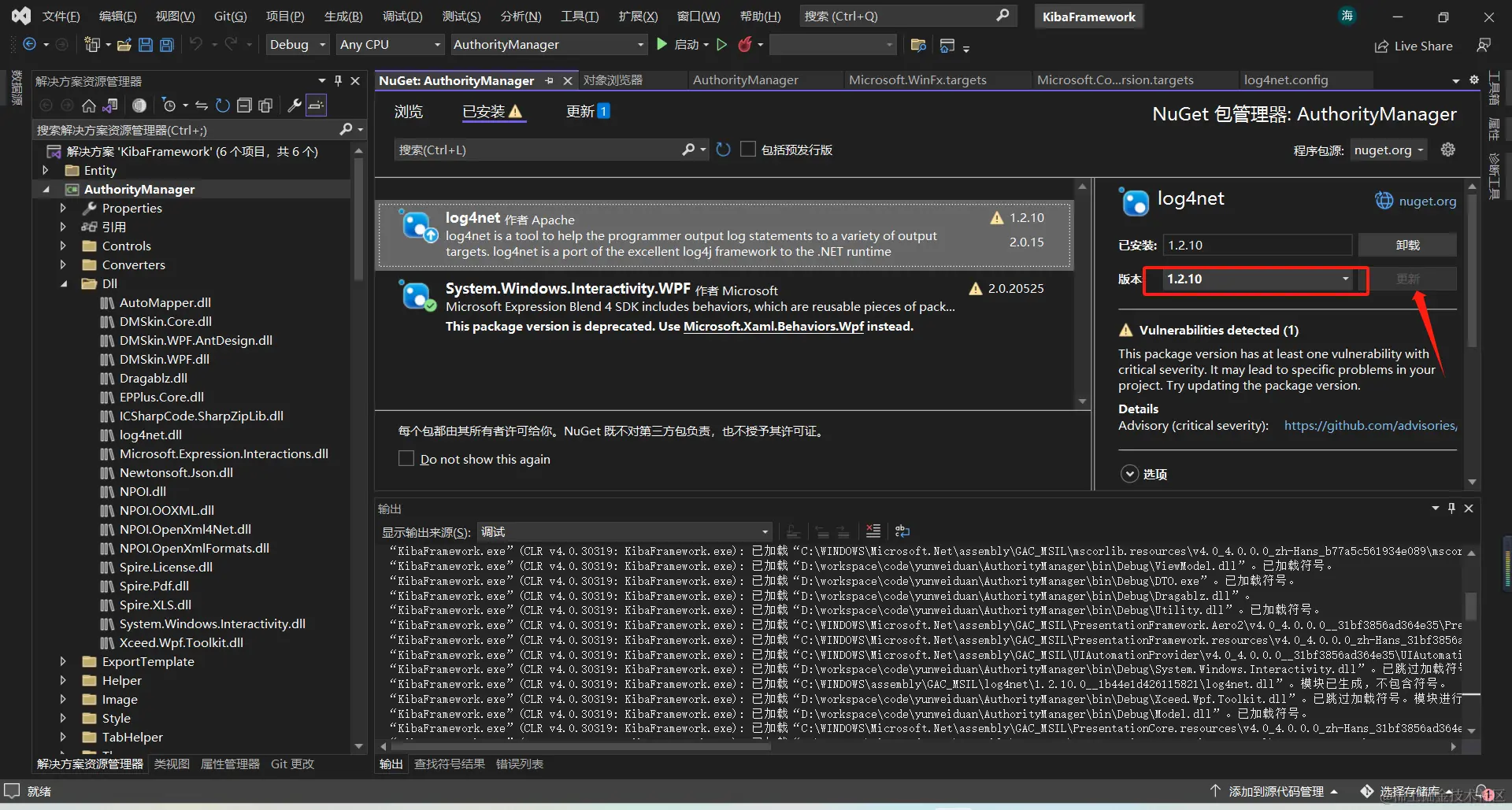Open Microsoft.Xaml.Behaviors.Wpf link
This screenshot has width=1512, height=810.
click(773, 326)
